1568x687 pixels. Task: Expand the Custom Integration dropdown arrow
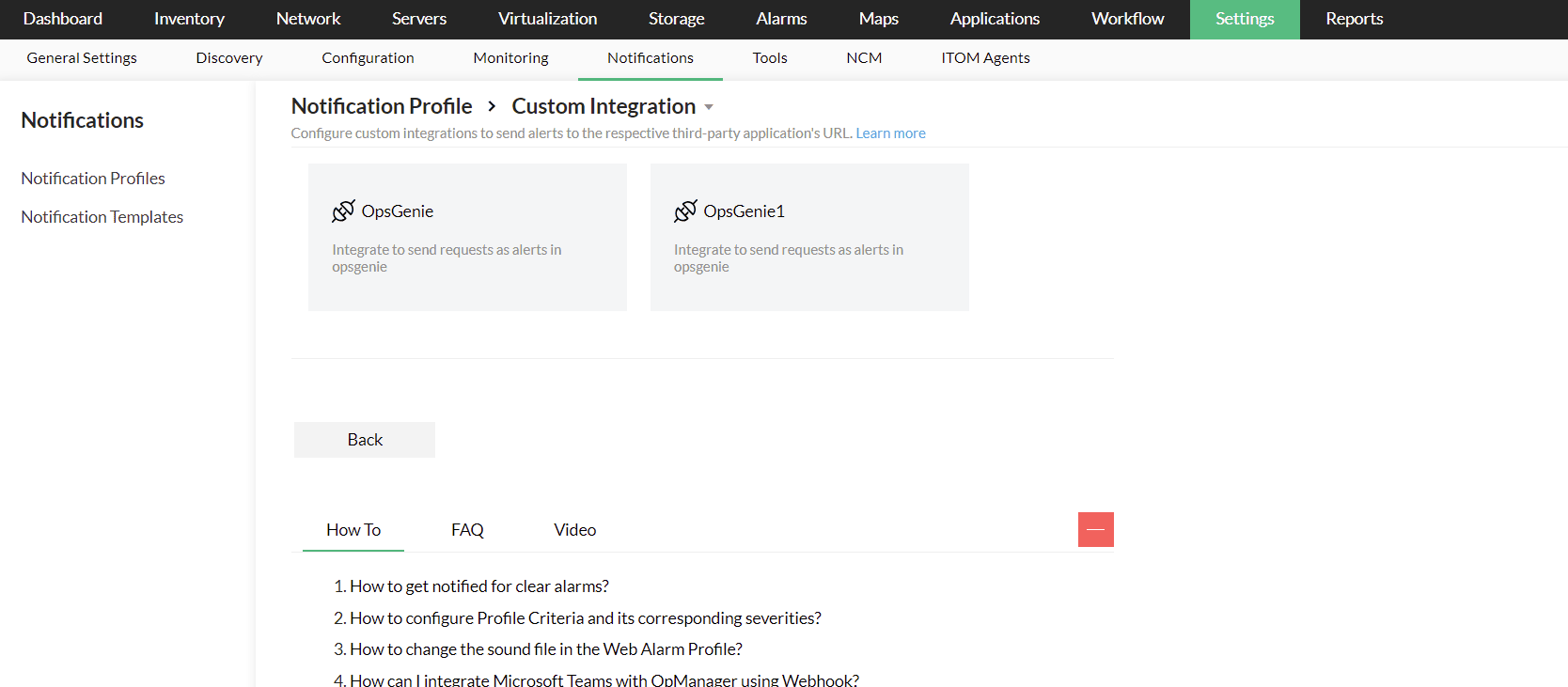[709, 107]
